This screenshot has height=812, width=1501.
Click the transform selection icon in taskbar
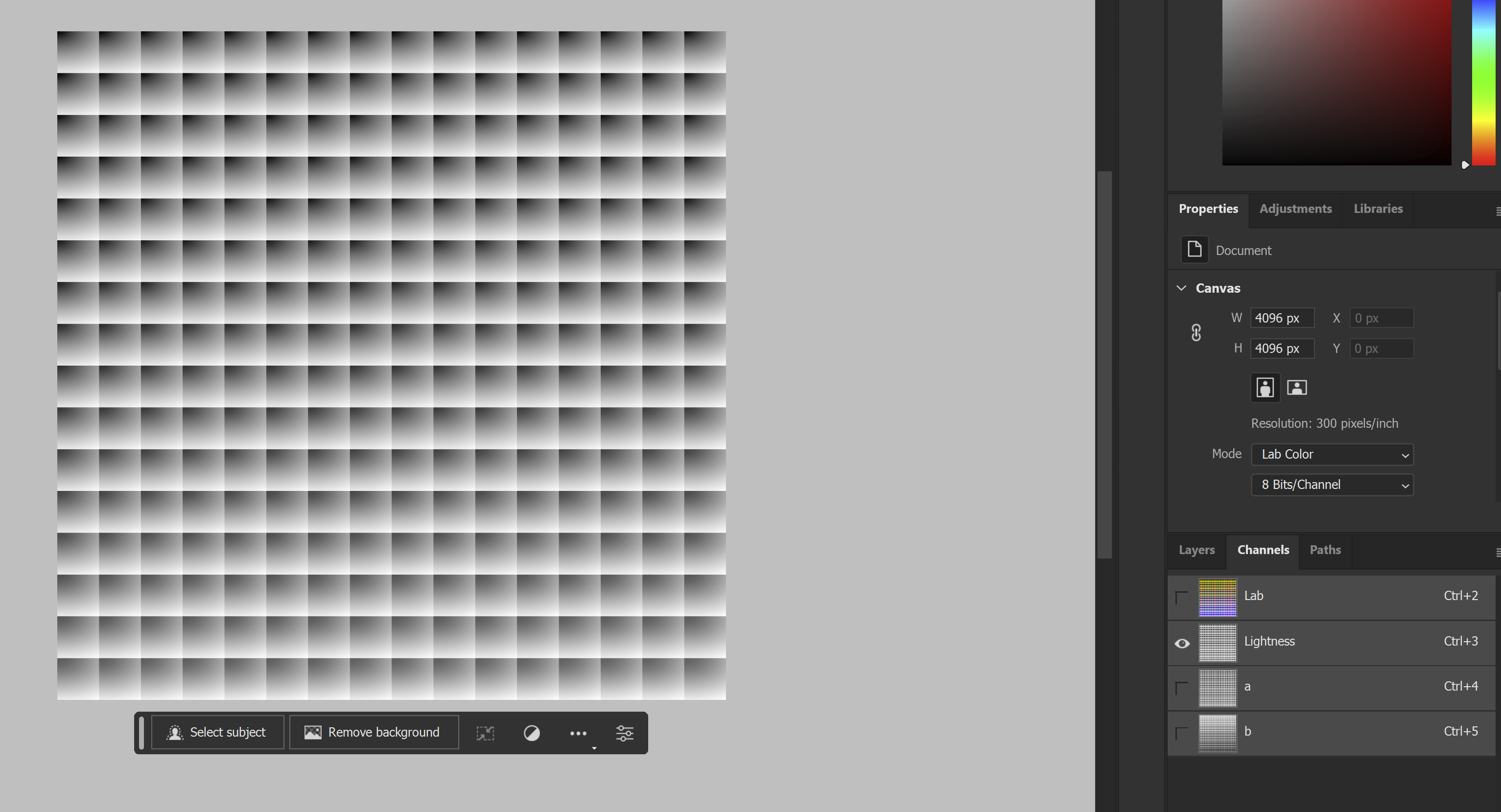point(485,733)
